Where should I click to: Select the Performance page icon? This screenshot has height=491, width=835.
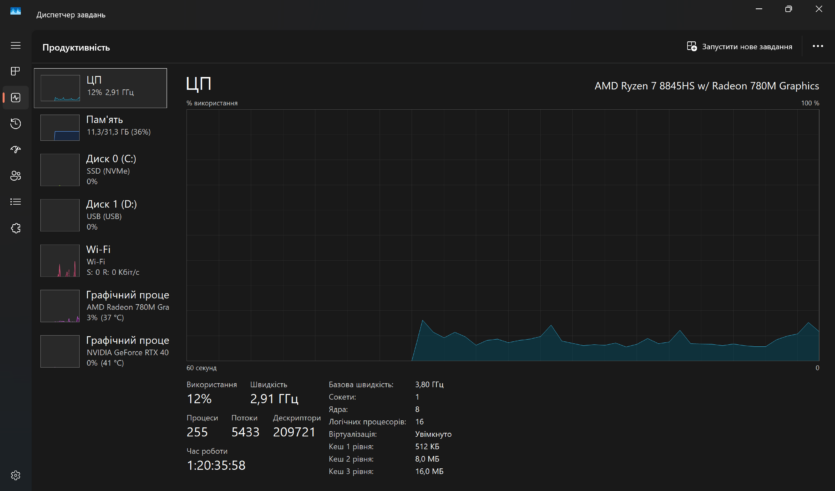[x=15, y=97]
